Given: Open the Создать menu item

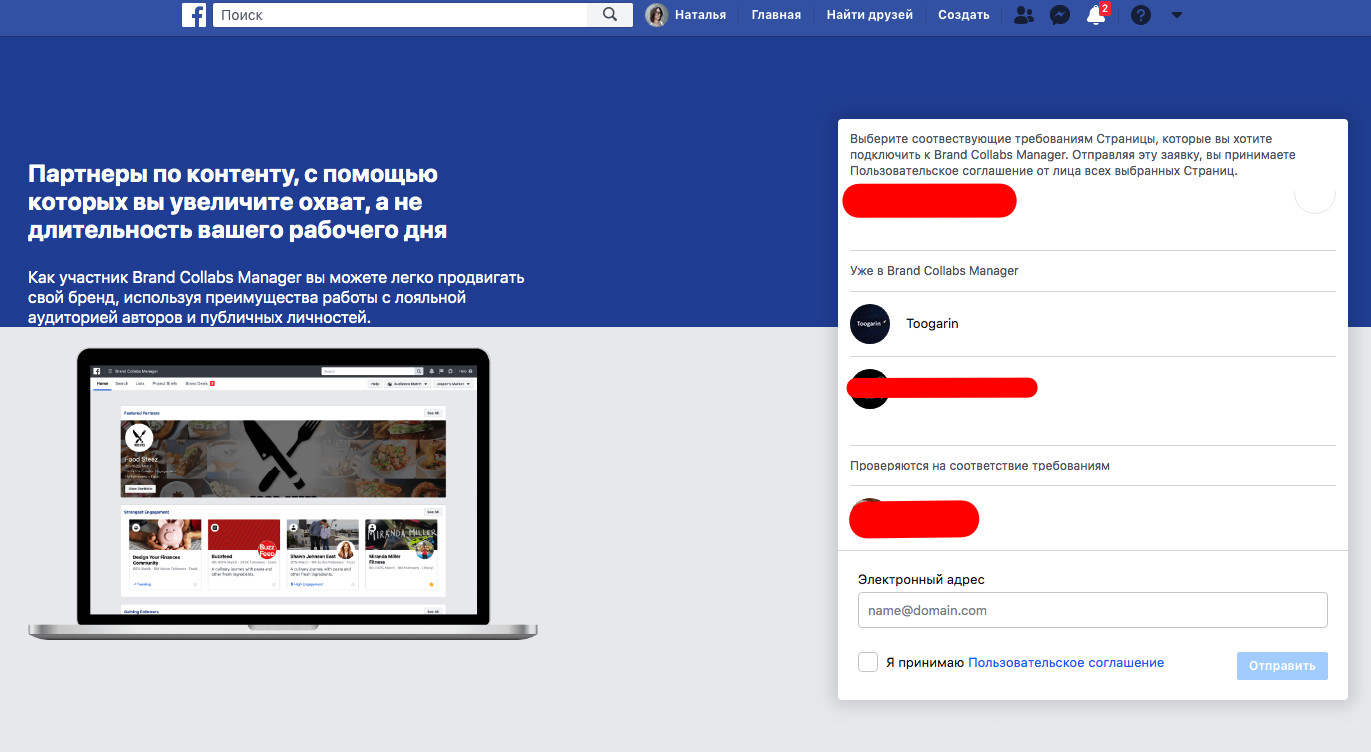Looking at the screenshot, I should click(x=964, y=15).
